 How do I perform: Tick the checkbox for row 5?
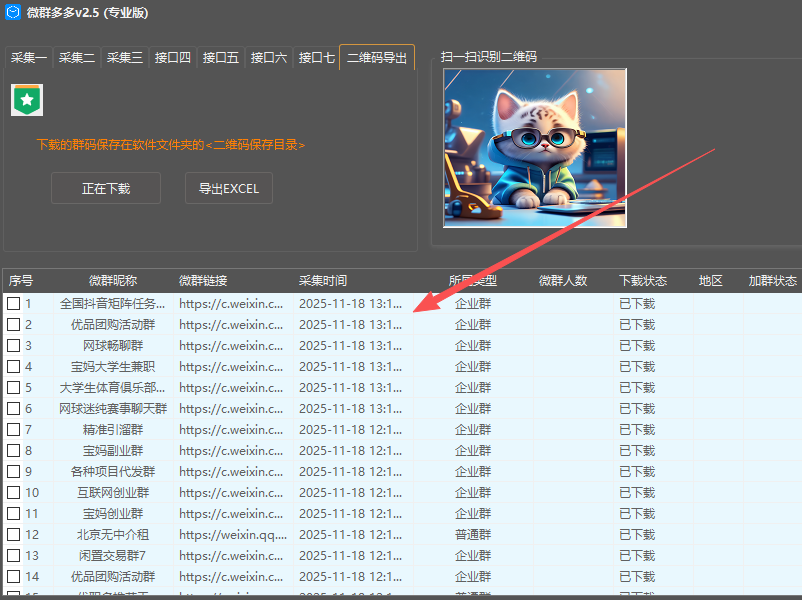[x=13, y=388]
